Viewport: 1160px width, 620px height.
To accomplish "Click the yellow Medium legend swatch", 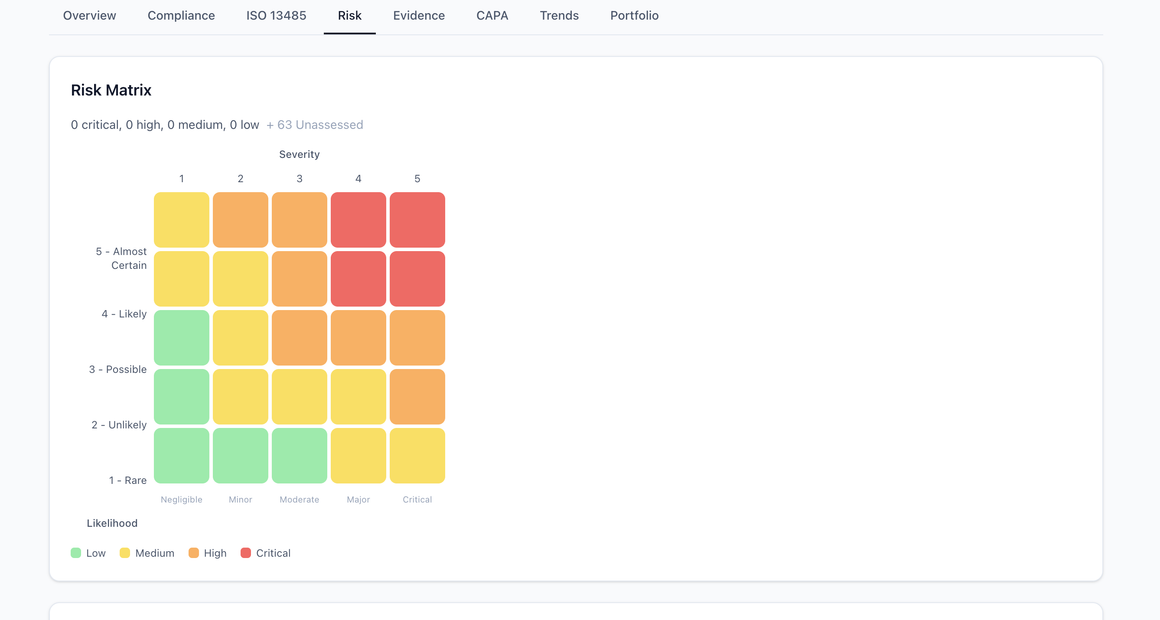I will click(125, 553).
